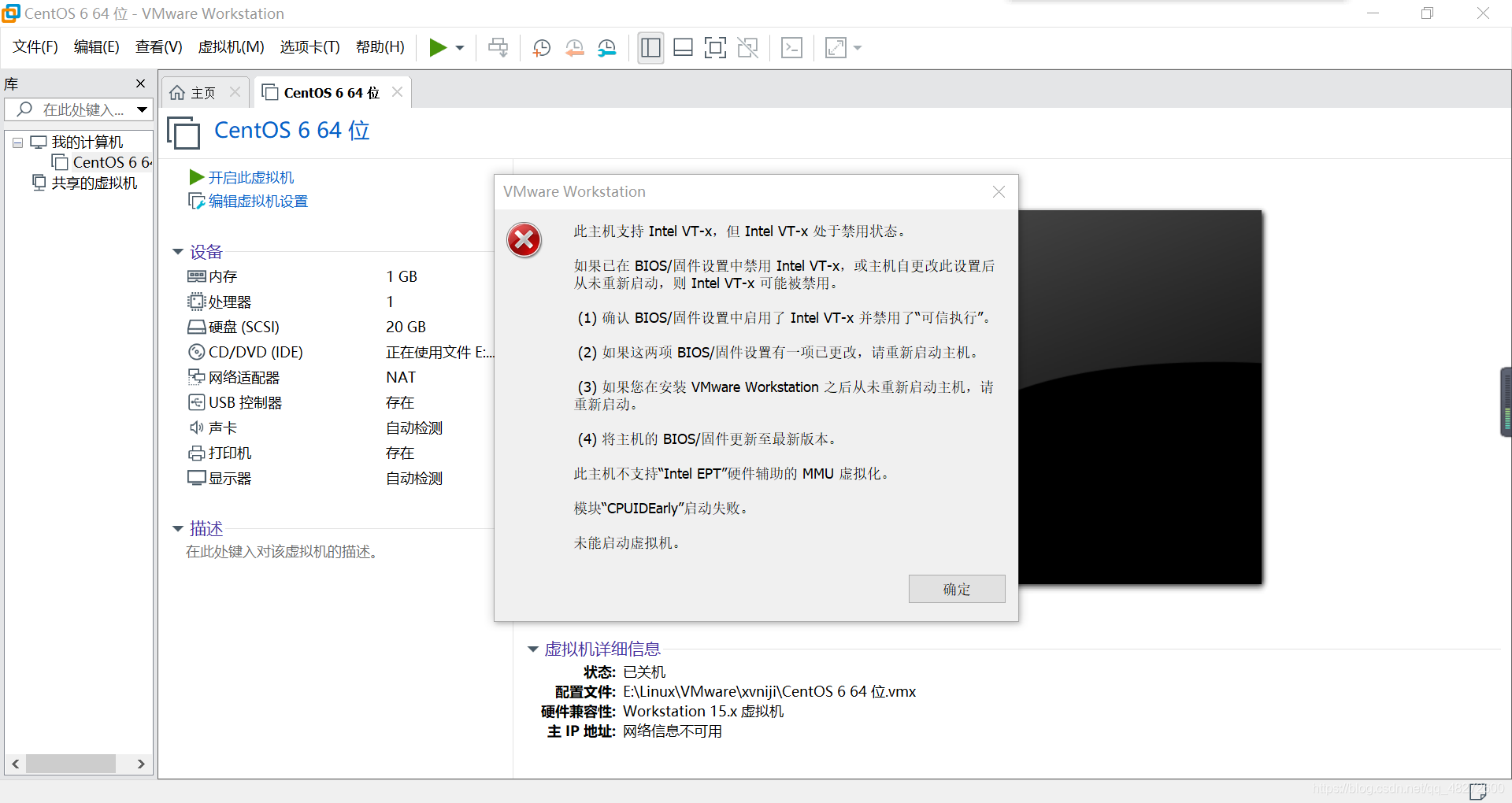Toggle the thumbnail bar view icon
This screenshot has width=1512, height=803.
pyautogui.click(x=683, y=48)
